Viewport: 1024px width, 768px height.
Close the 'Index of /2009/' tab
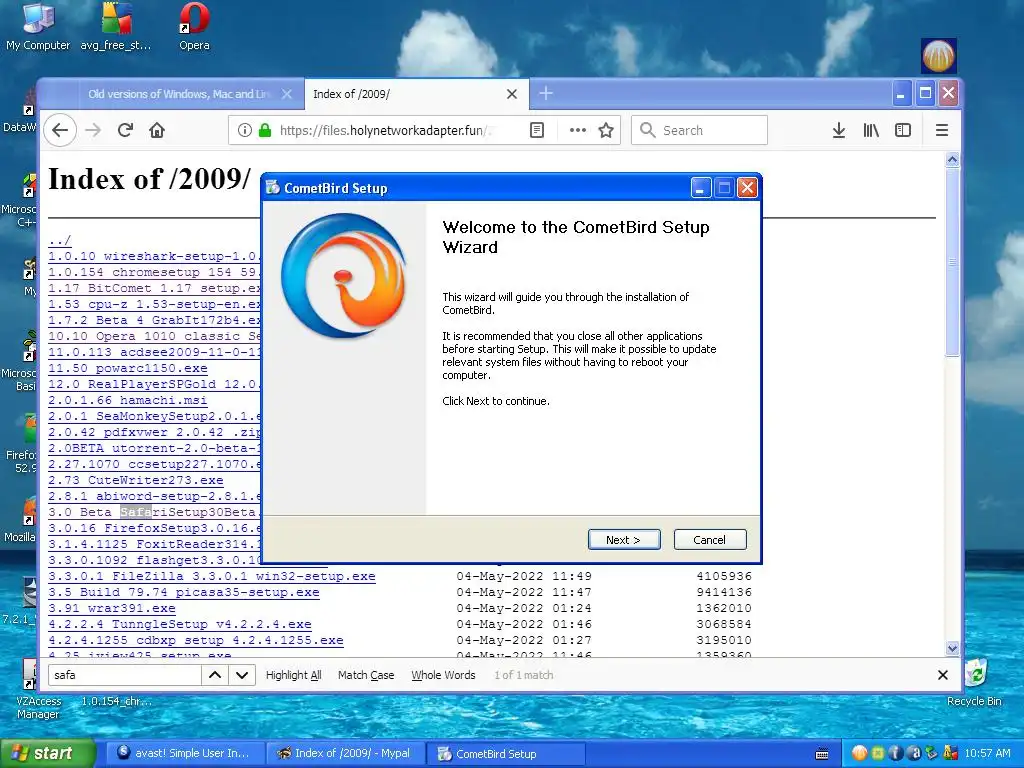click(512, 94)
